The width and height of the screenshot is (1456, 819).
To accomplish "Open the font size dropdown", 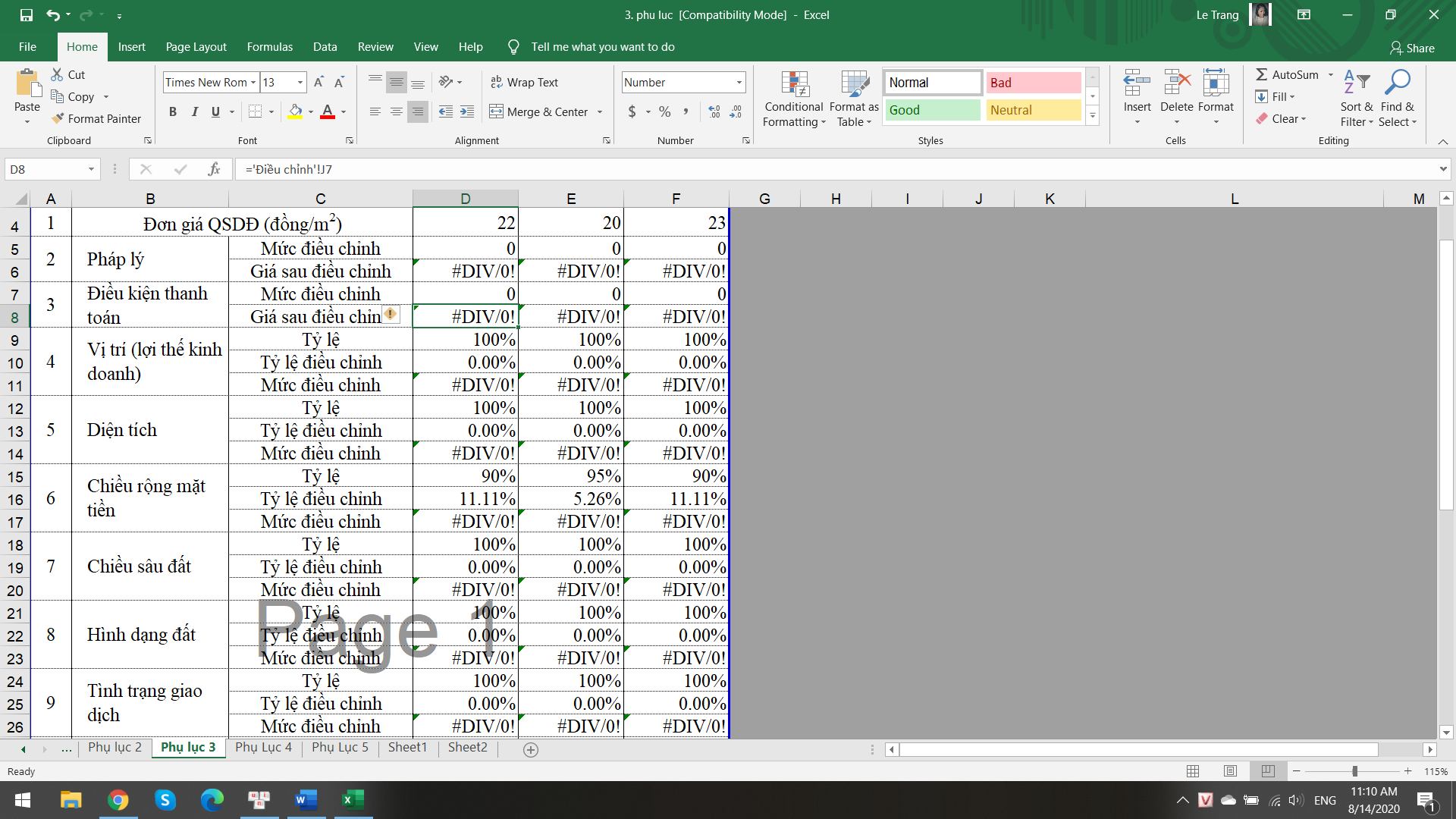I will pyautogui.click(x=300, y=82).
